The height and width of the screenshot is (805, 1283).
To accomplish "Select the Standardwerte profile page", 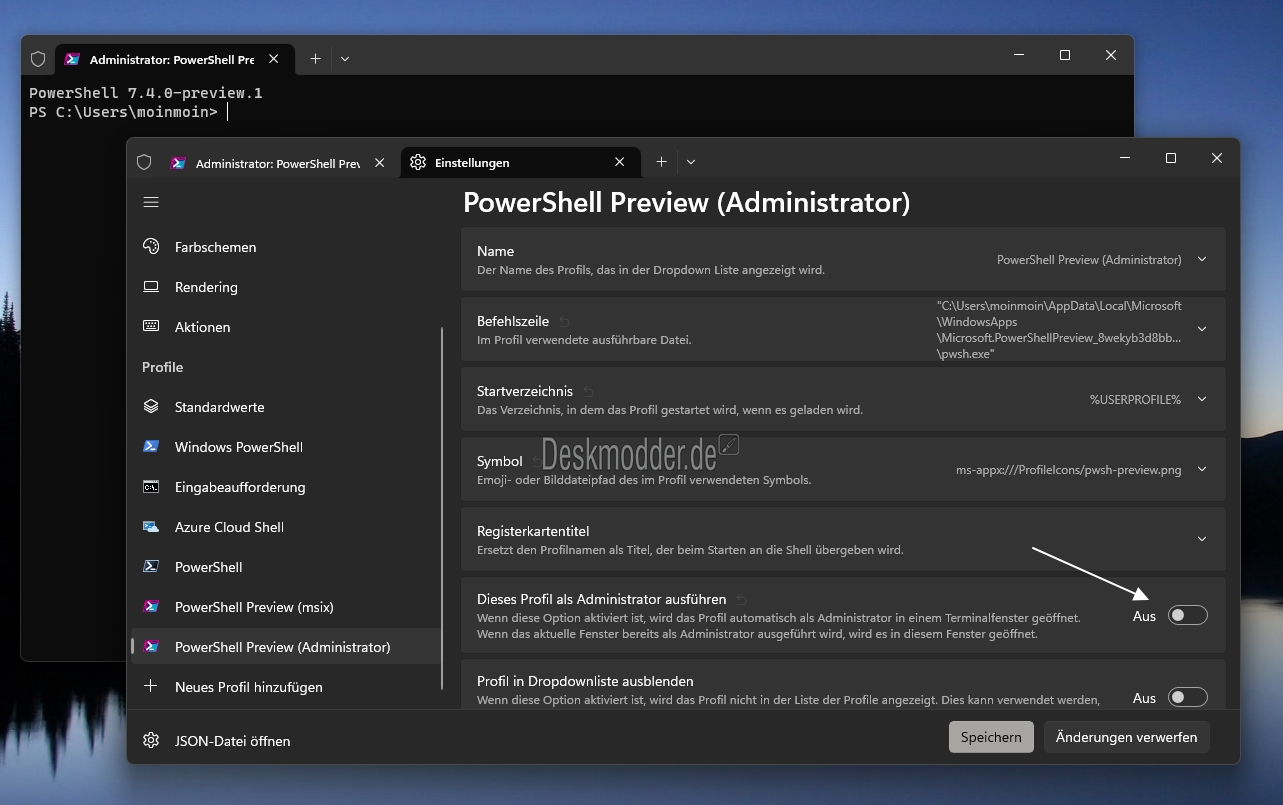I will coord(286,407).
